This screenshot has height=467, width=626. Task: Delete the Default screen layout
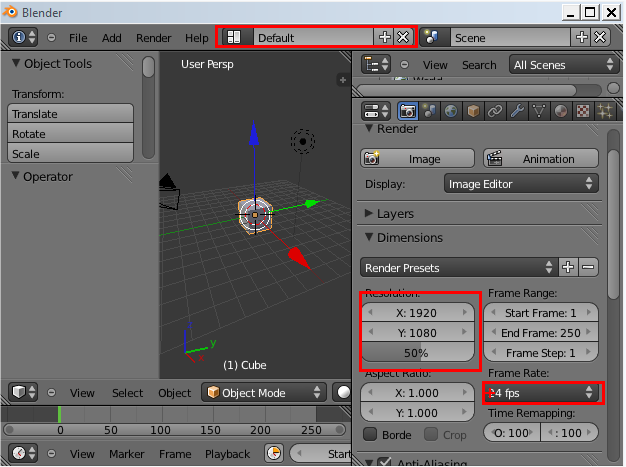[403, 38]
